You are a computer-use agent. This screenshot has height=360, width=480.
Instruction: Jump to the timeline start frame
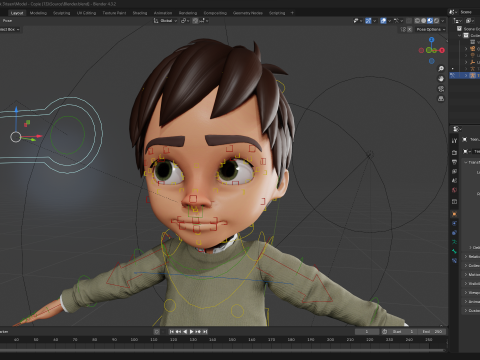[172, 331]
